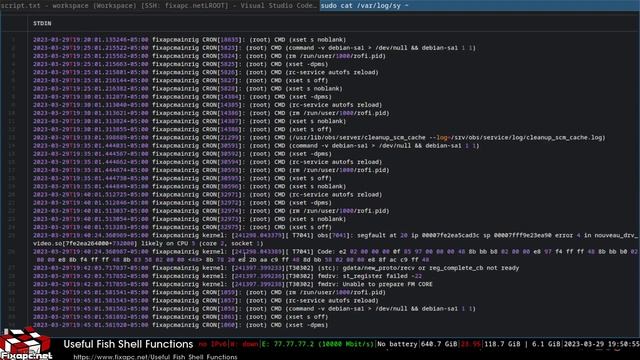Click the 19:35:01 debian-sa1 command line
Screen dimensions: 640x360
coord(256,146)
